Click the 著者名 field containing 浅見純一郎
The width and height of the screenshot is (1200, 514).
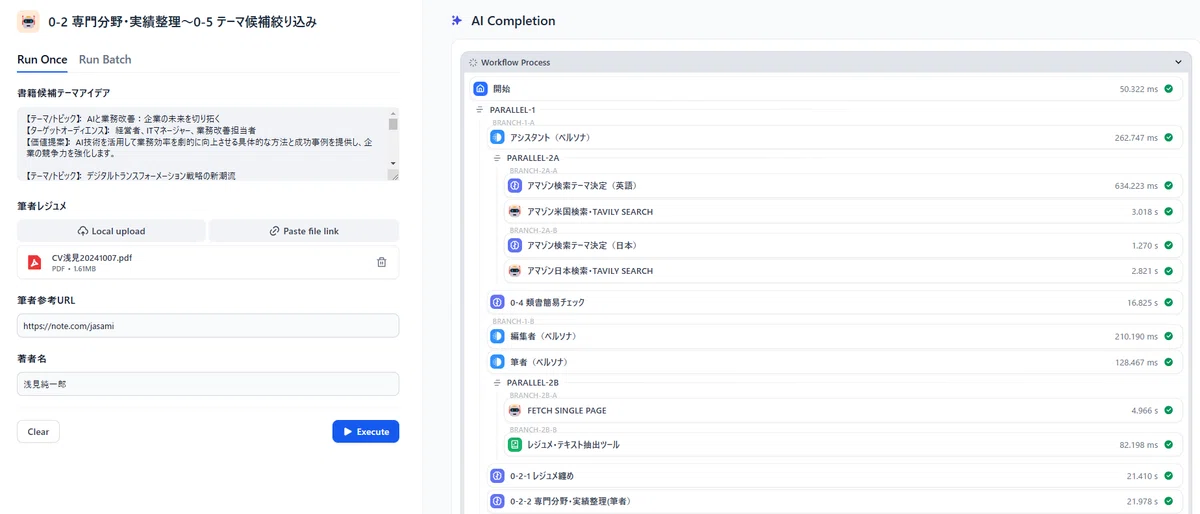208,384
